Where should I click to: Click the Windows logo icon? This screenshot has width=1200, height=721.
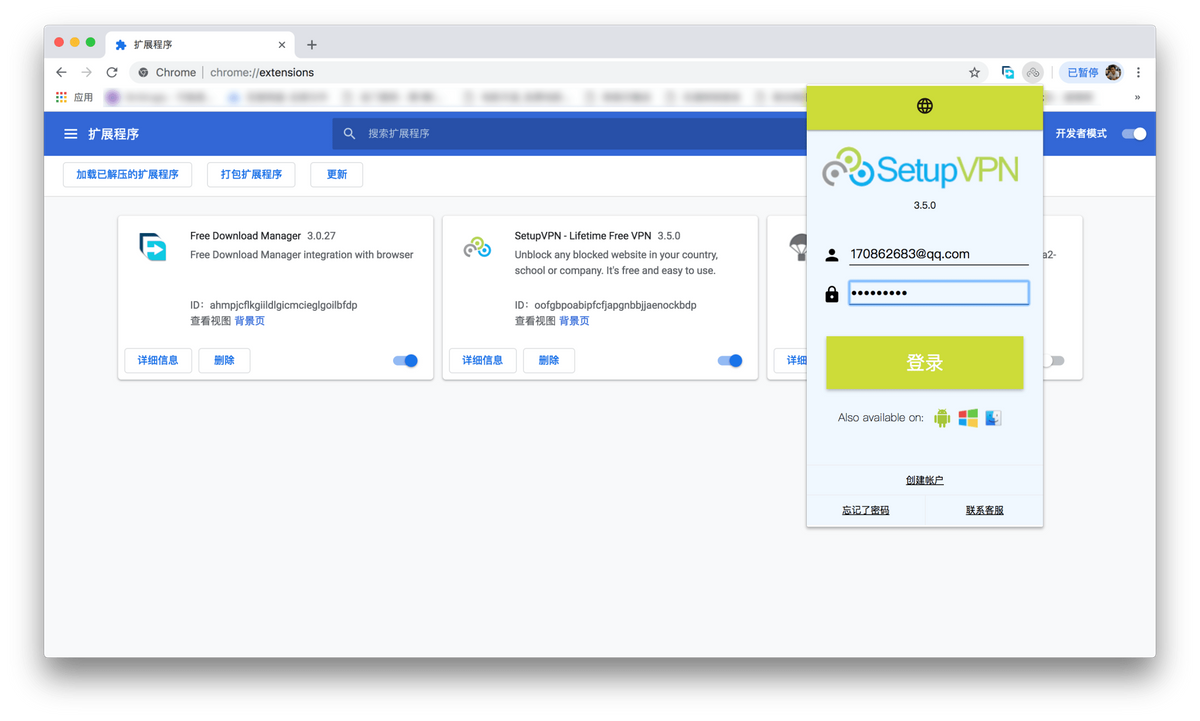[x=968, y=418]
